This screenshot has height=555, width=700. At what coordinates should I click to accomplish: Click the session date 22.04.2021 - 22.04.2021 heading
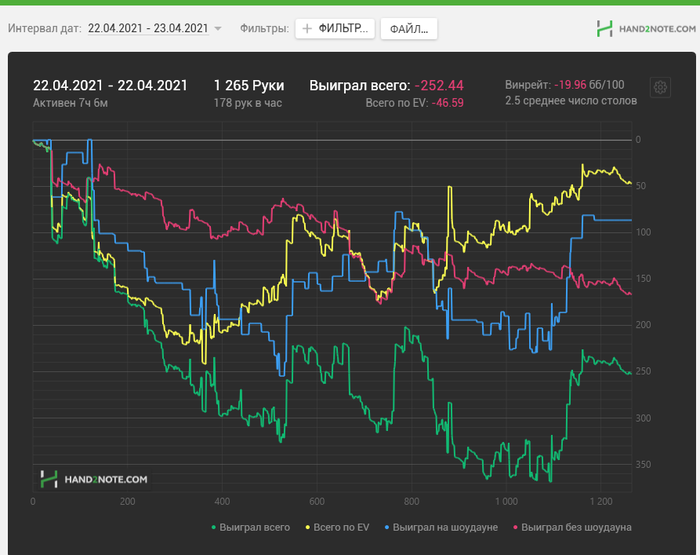[110, 85]
